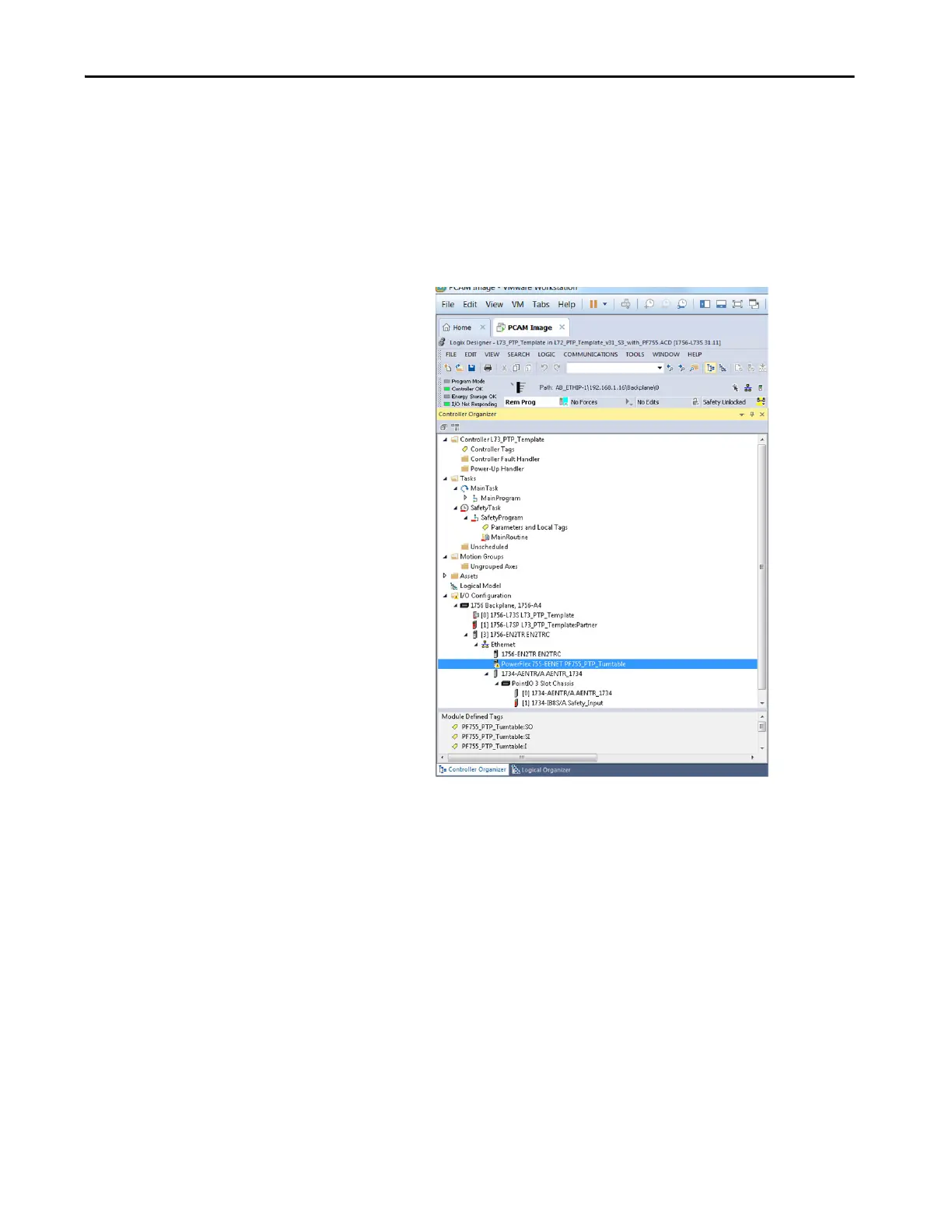Screen dimensions: 952x1232
Task: Click the horizontal scrollbar in Module Defined Tags
Action: 523,758
